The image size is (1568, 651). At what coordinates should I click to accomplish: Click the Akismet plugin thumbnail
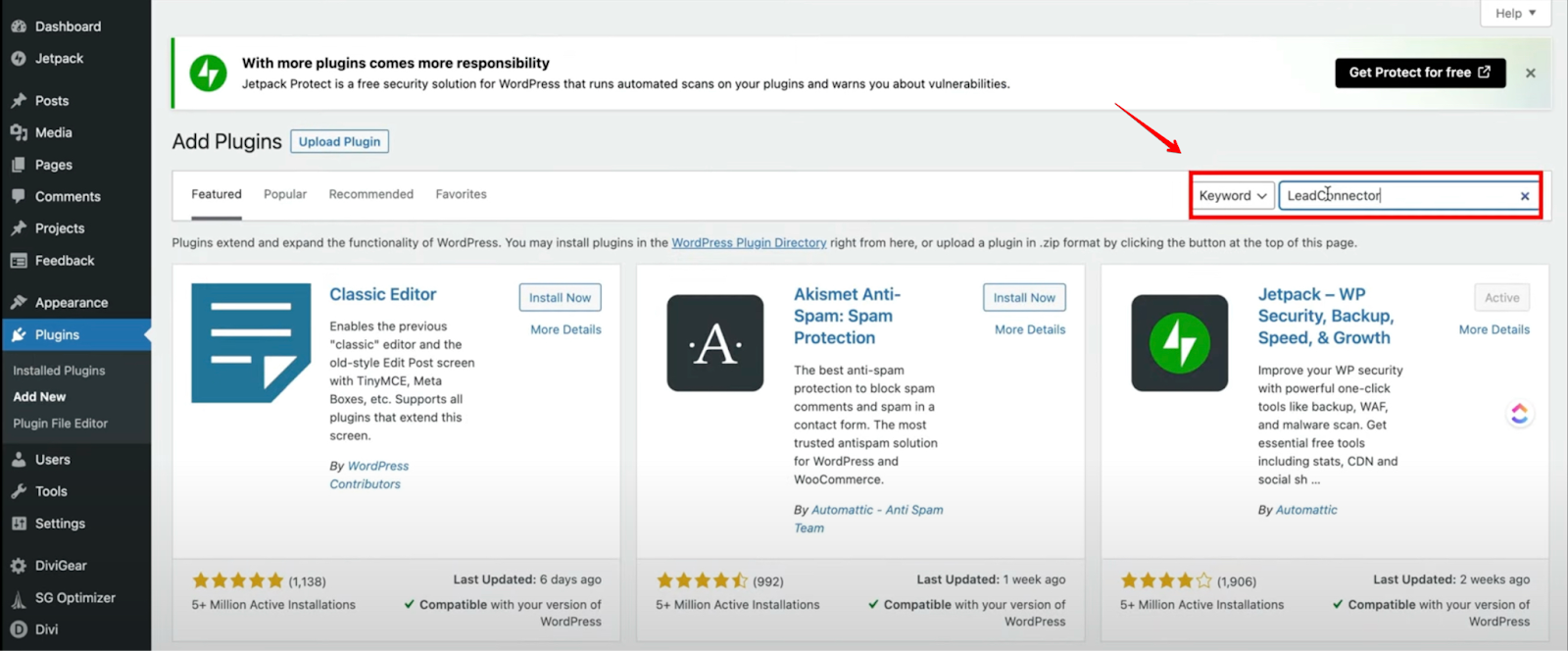[x=715, y=343]
